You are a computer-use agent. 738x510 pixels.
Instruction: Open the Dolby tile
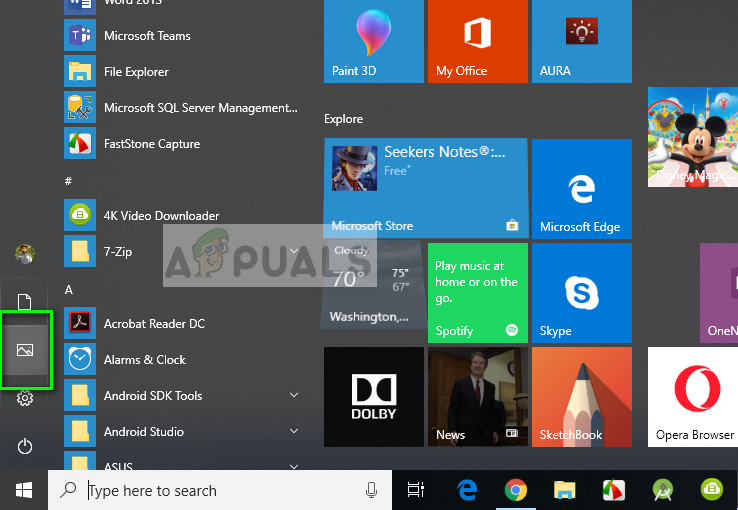(x=373, y=396)
